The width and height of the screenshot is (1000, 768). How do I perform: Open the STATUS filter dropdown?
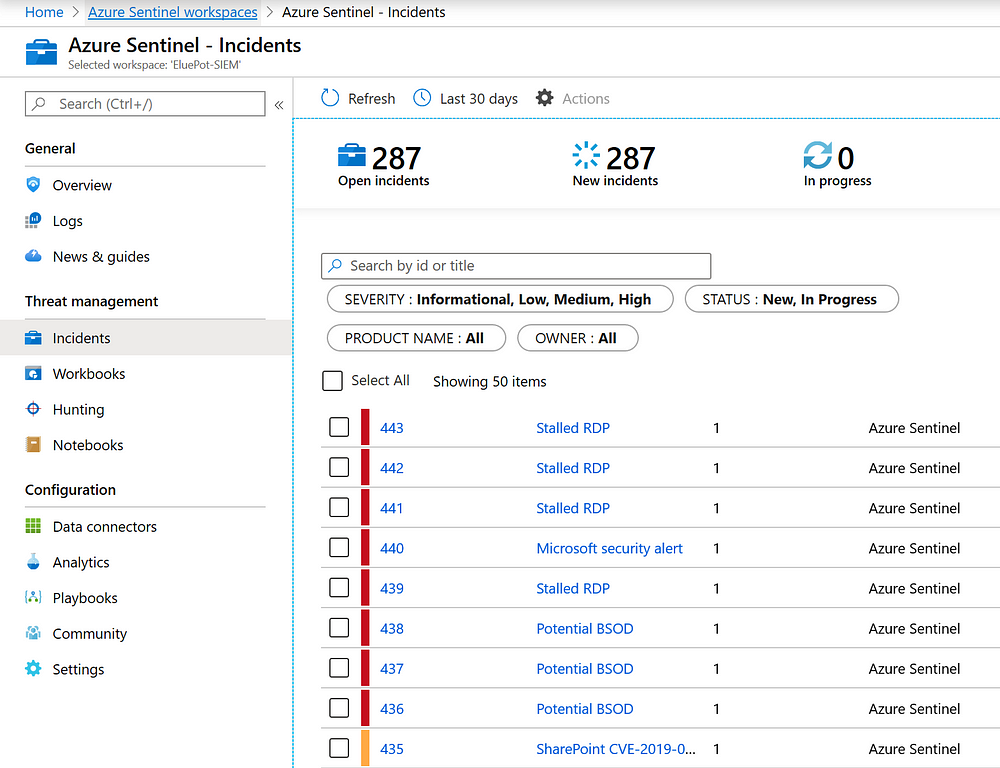point(791,299)
